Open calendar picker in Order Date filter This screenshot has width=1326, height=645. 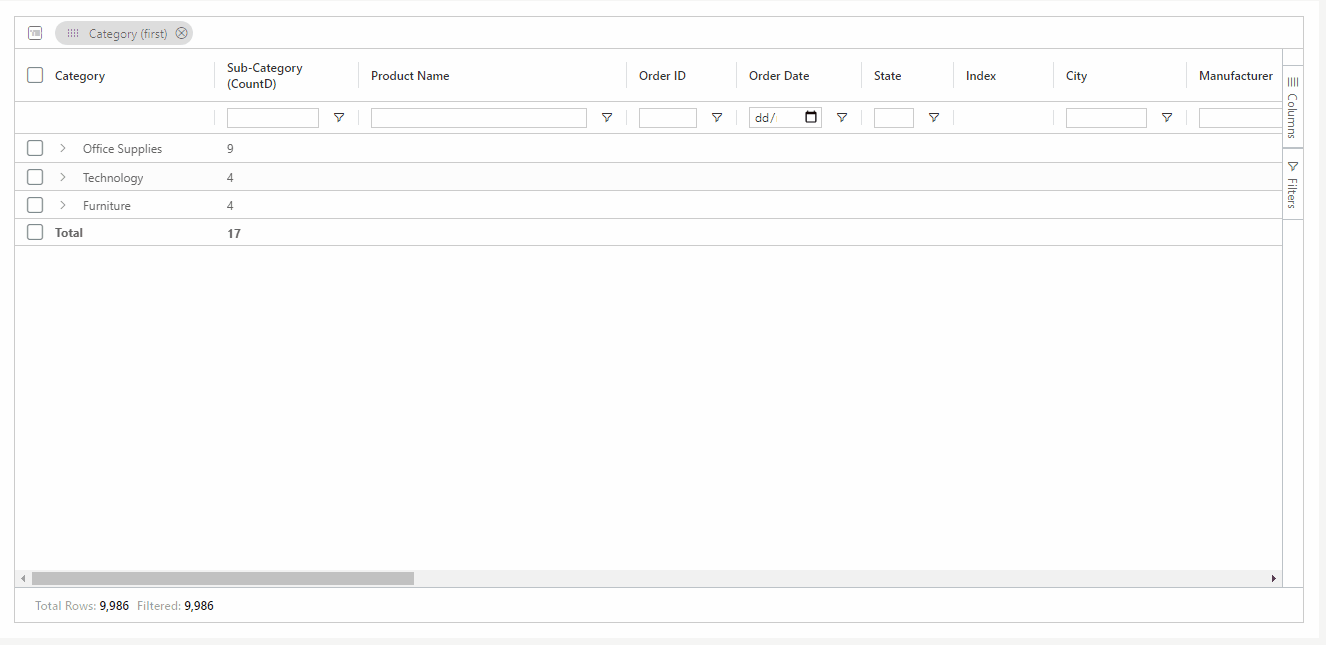811,117
